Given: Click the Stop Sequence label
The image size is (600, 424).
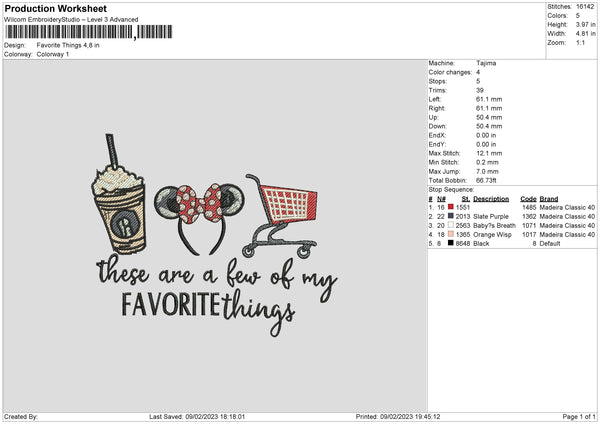Looking at the screenshot, I should coord(451,190).
